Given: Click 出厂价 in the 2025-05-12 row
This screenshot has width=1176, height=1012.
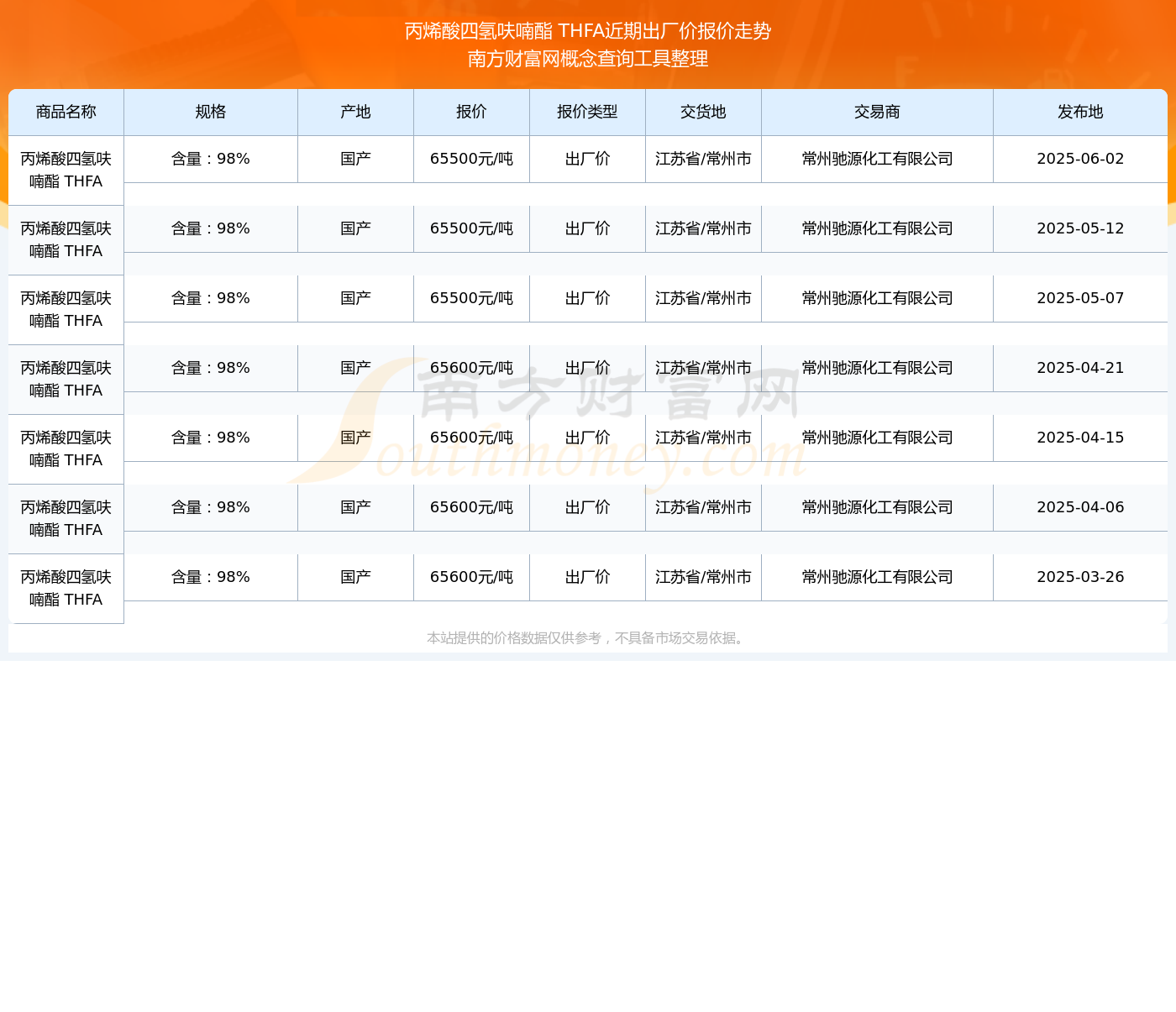Looking at the screenshot, I should 587,228.
